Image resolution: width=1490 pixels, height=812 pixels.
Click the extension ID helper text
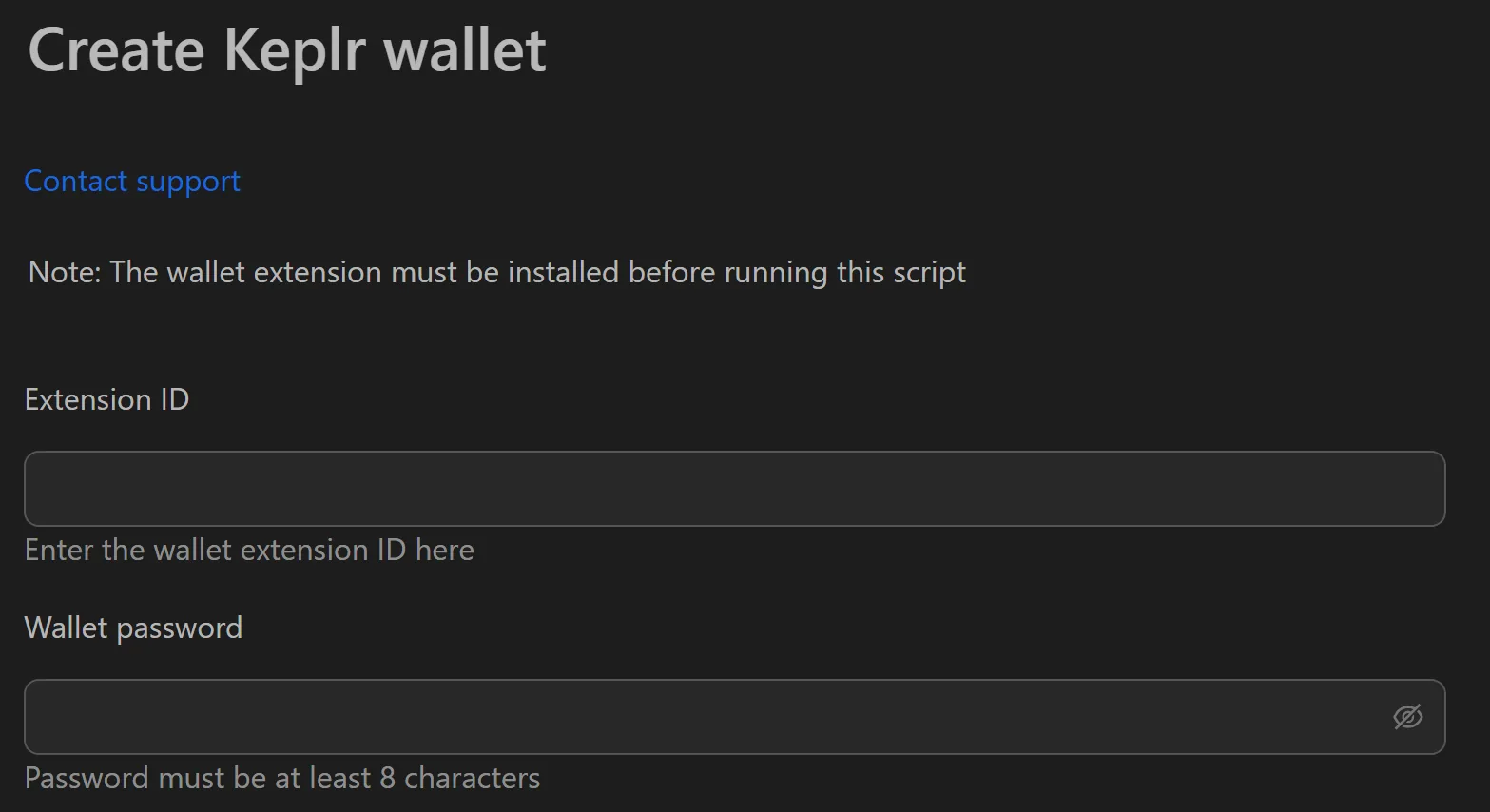(x=249, y=550)
